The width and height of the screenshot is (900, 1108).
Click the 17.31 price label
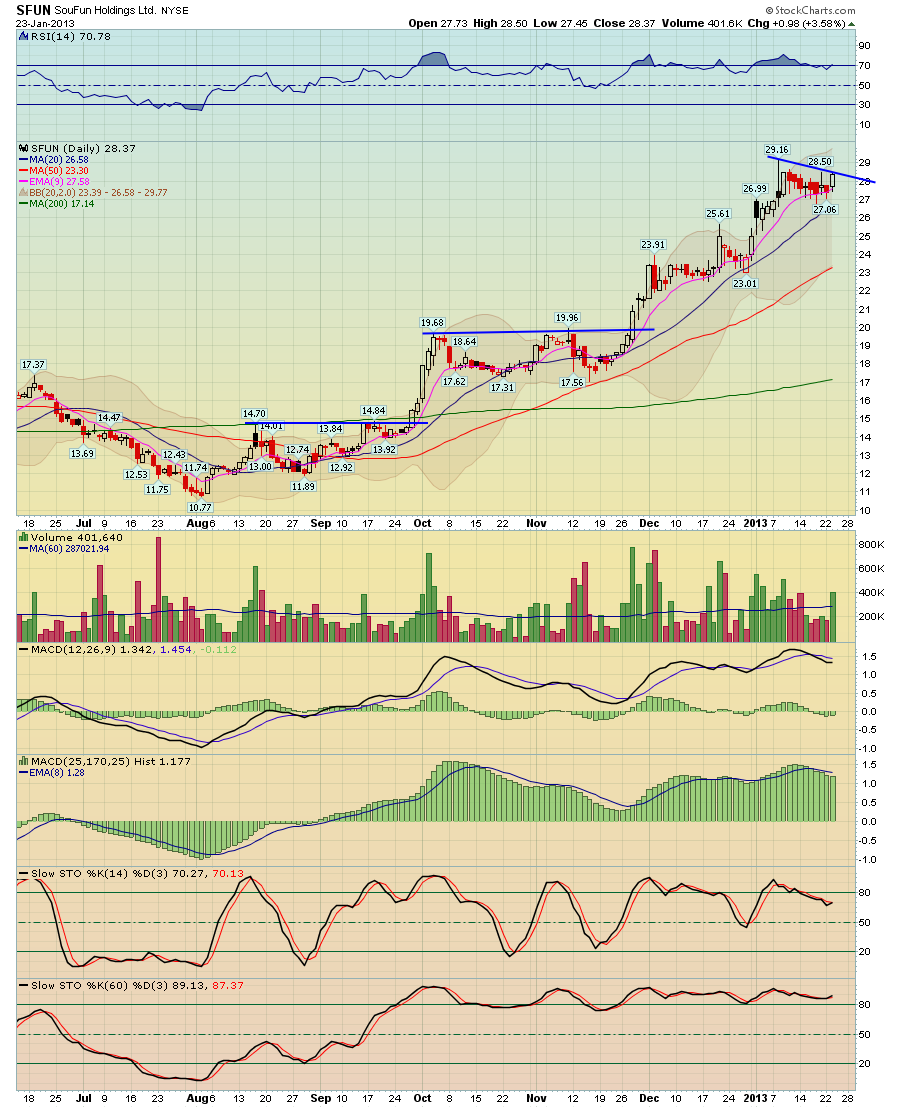(x=503, y=387)
